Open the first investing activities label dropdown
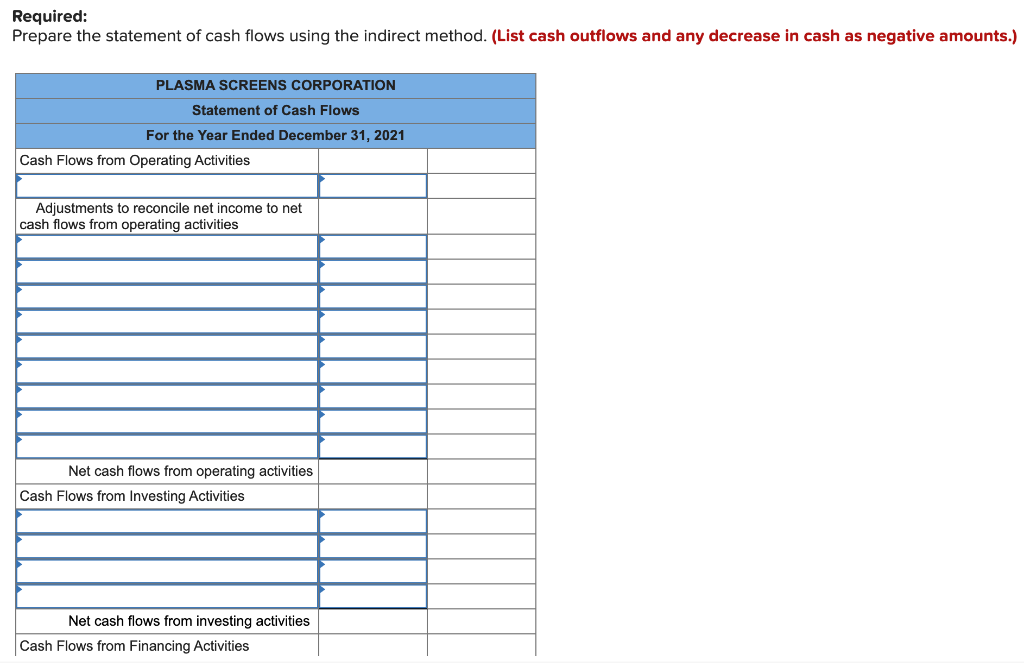 [166, 521]
